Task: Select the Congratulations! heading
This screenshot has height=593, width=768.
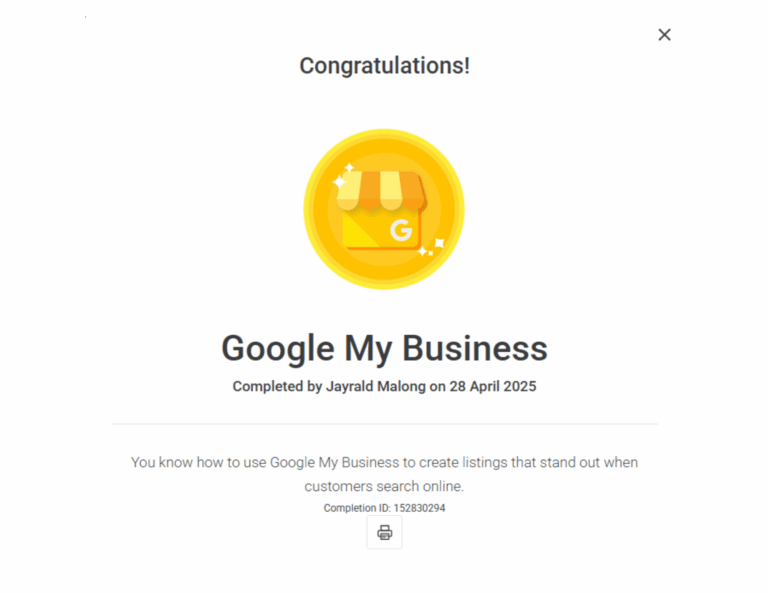Action: 384,66
